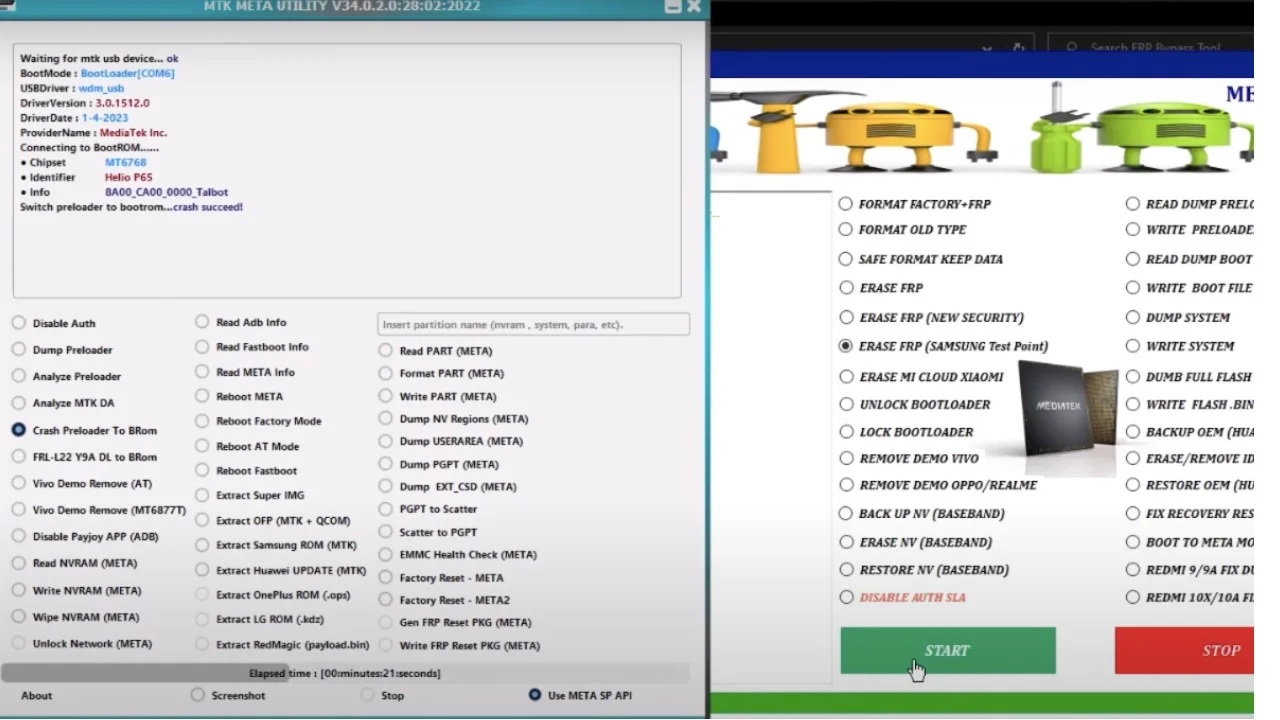Open the About menu in META Utility
Screen dimensions: 1280x720
point(36,695)
